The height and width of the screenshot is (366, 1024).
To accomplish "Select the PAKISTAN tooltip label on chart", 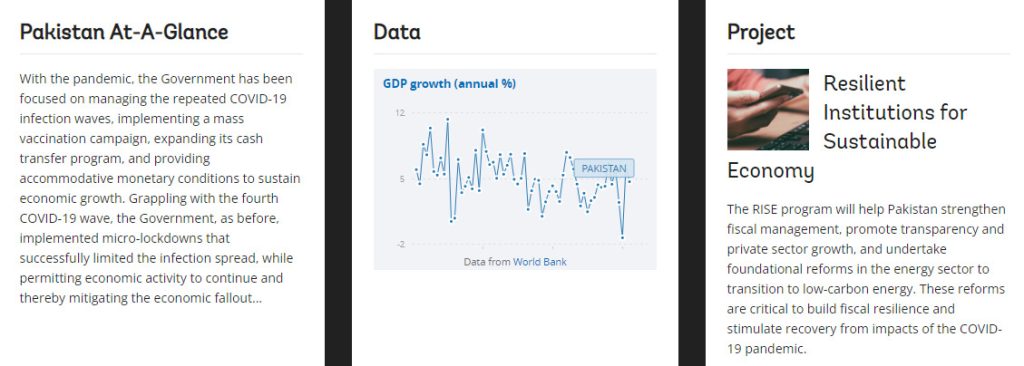I will (603, 169).
